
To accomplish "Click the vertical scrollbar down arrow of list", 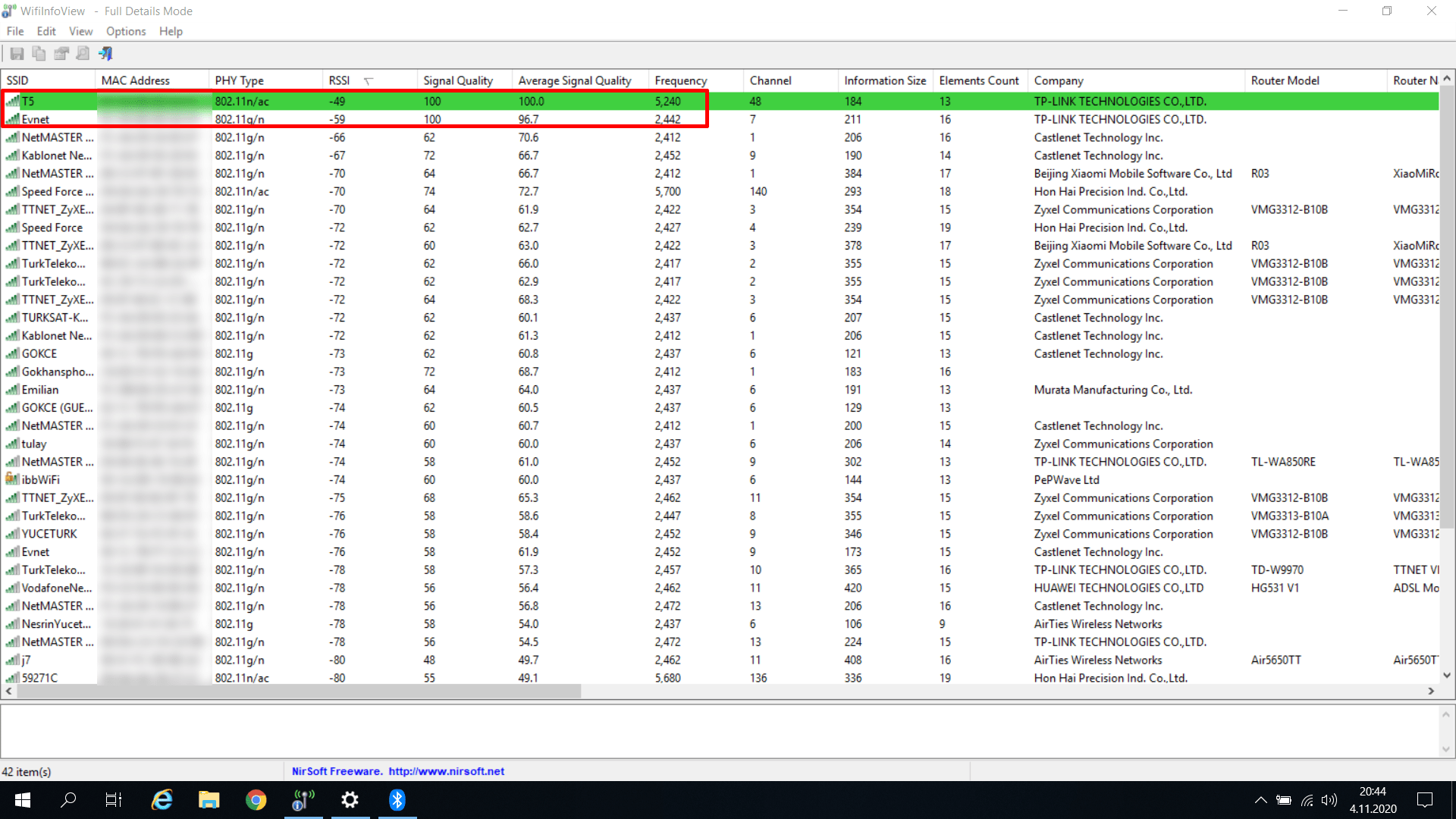I will (1447, 675).
